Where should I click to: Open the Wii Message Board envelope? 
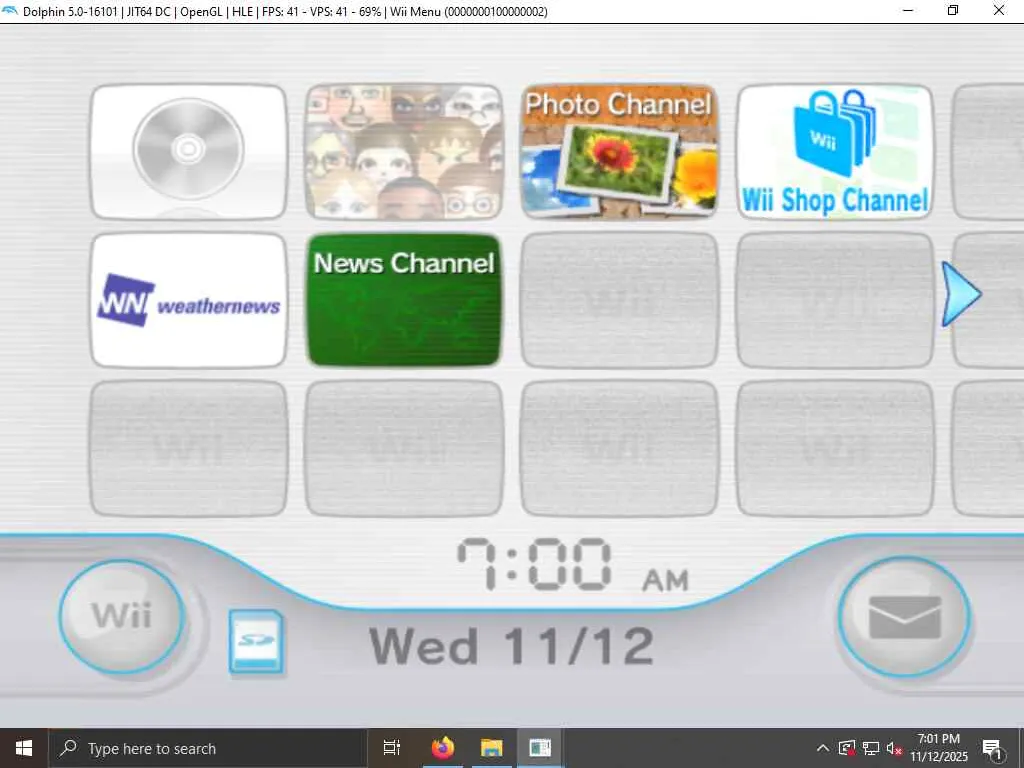click(x=904, y=617)
